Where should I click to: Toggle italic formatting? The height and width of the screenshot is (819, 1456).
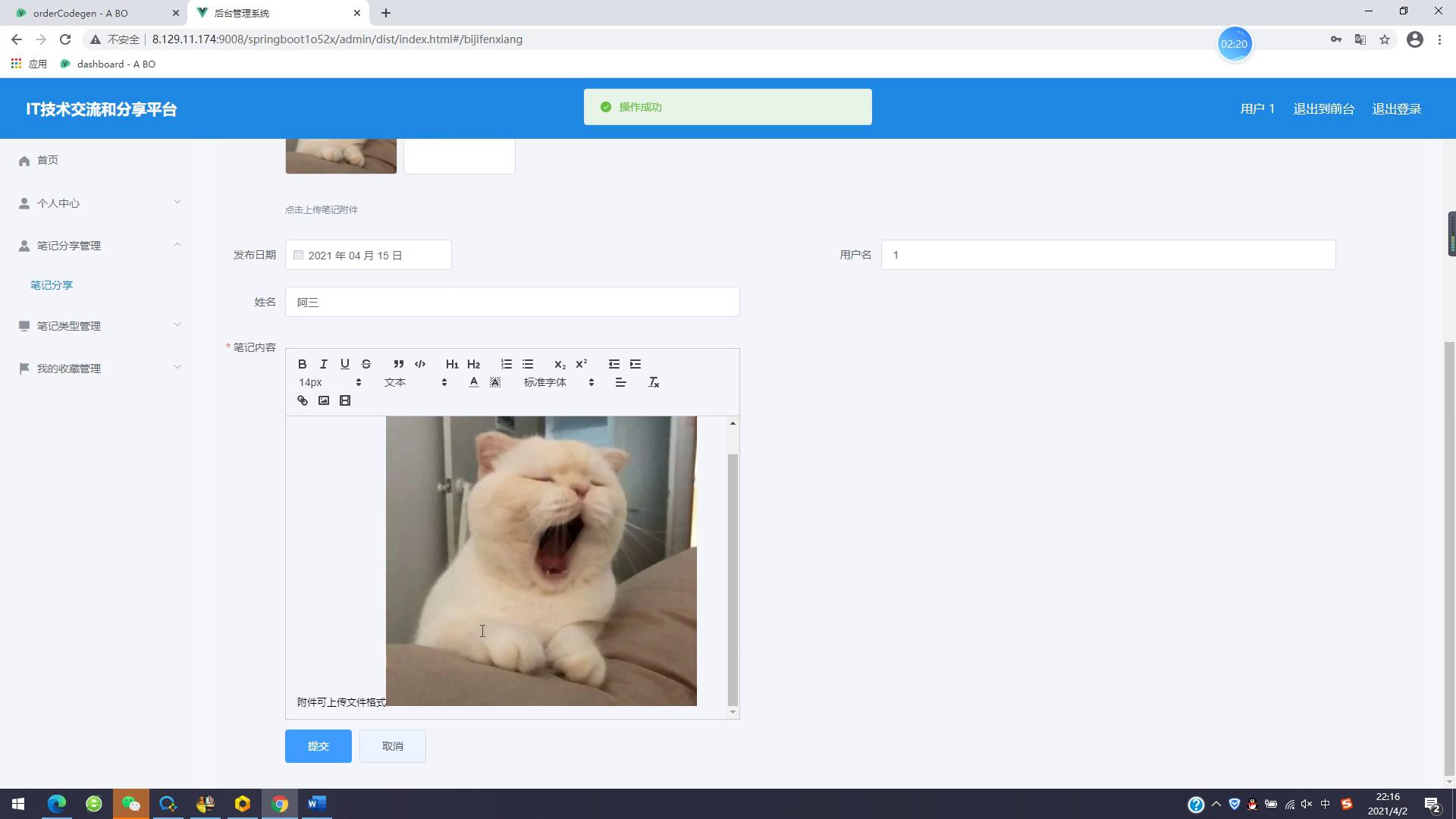(324, 364)
